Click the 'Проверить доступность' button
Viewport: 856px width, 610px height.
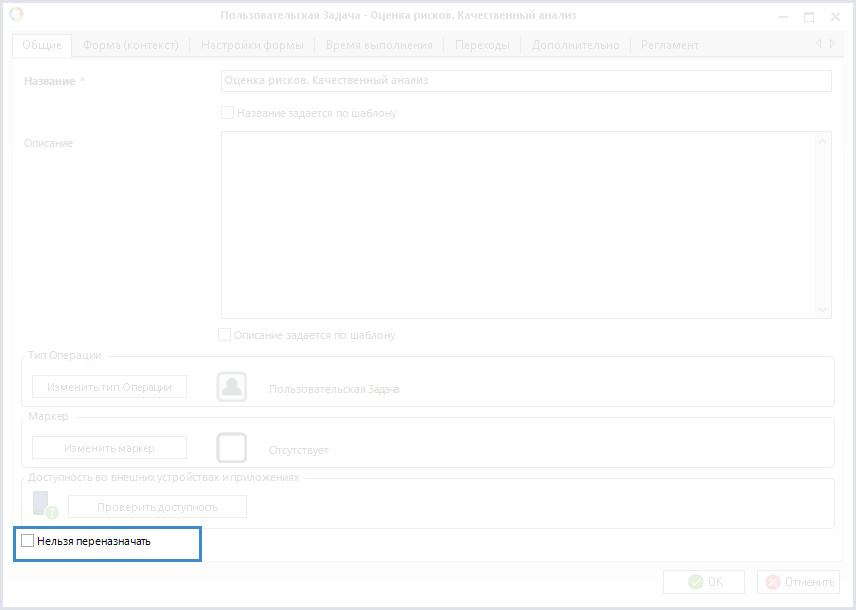pyautogui.click(x=157, y=507)
